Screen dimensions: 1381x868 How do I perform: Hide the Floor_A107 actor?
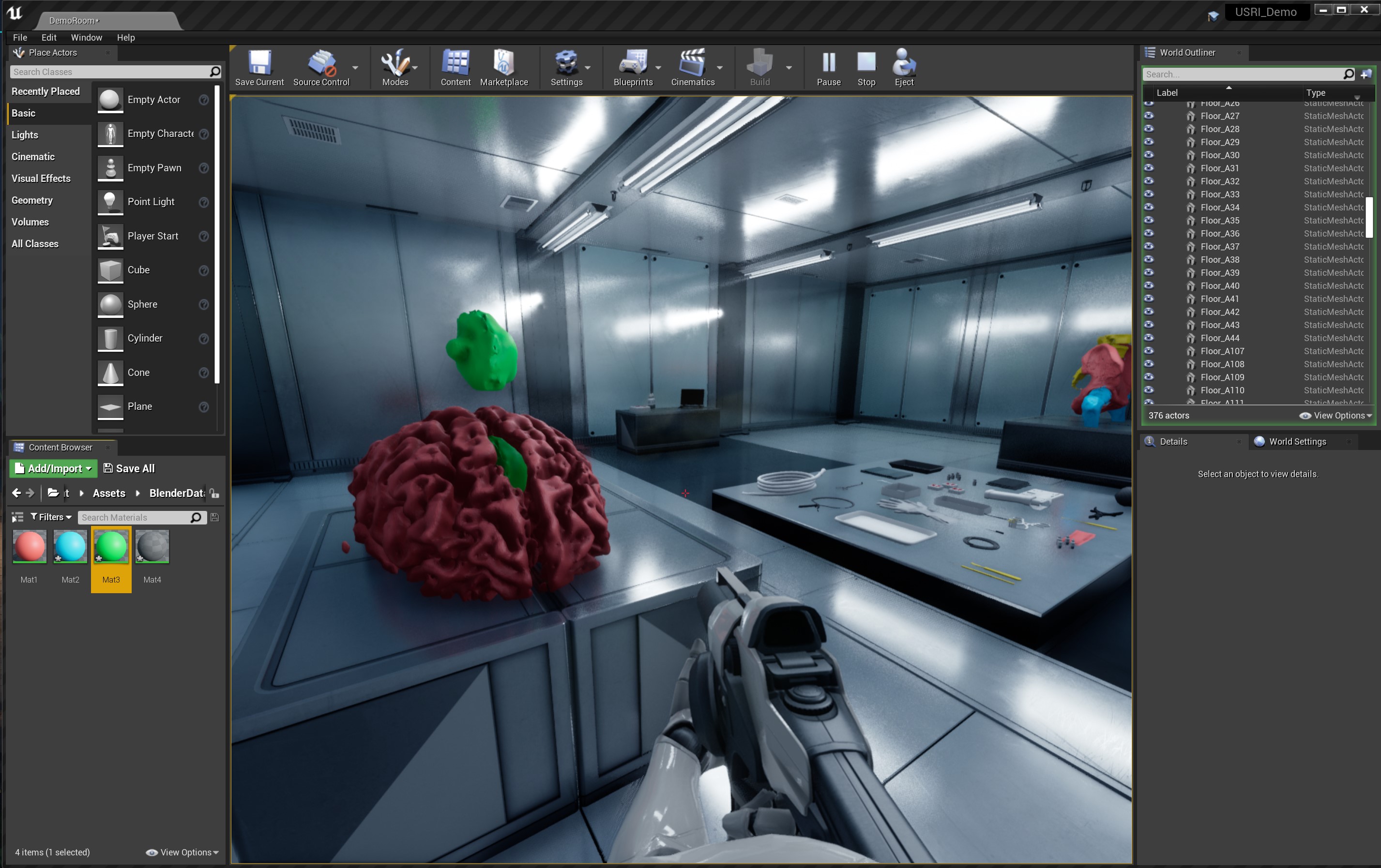click(1149, 351)
